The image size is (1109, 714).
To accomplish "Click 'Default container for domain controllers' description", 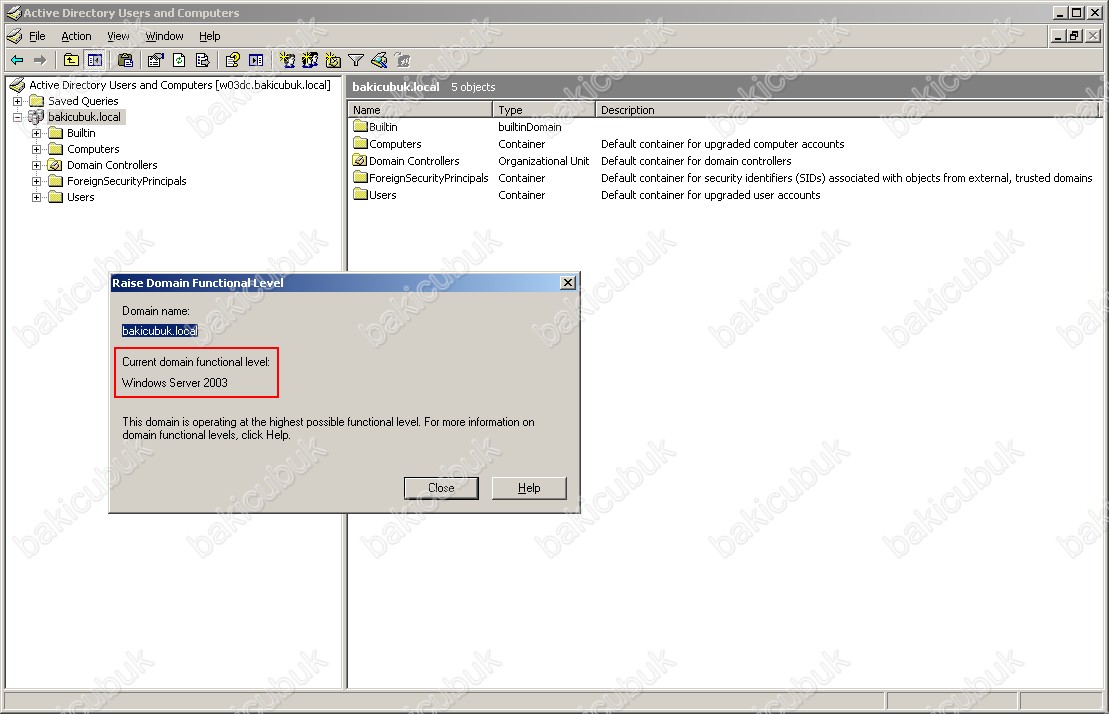I will coord(696,160).
